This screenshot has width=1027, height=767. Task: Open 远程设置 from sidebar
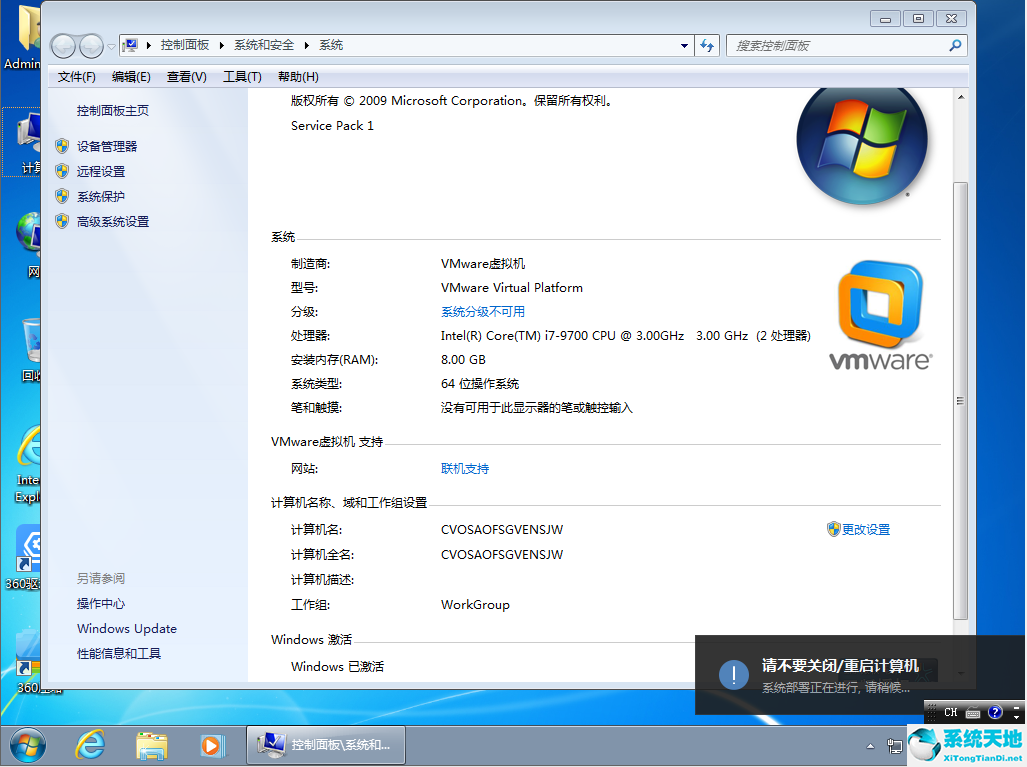[101, 172]
